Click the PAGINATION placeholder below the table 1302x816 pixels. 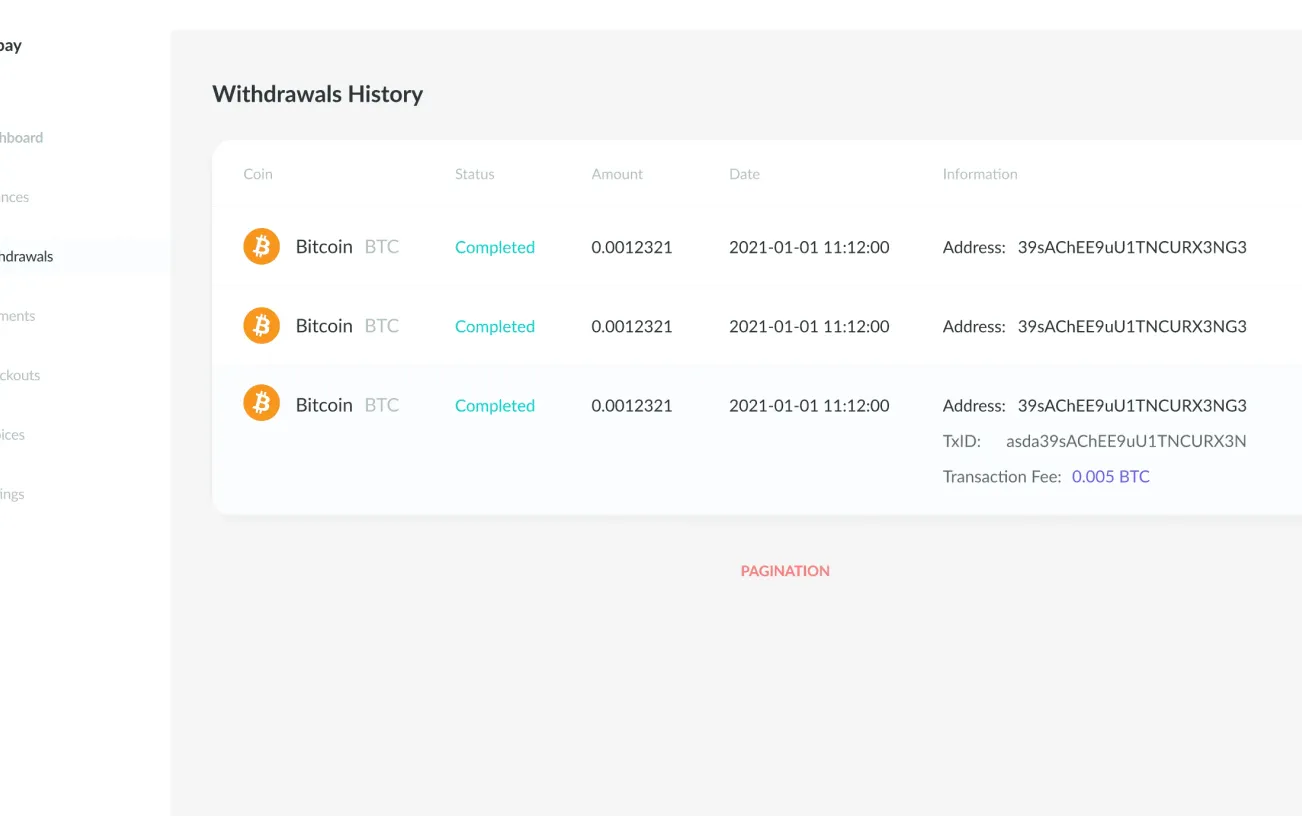785,571
